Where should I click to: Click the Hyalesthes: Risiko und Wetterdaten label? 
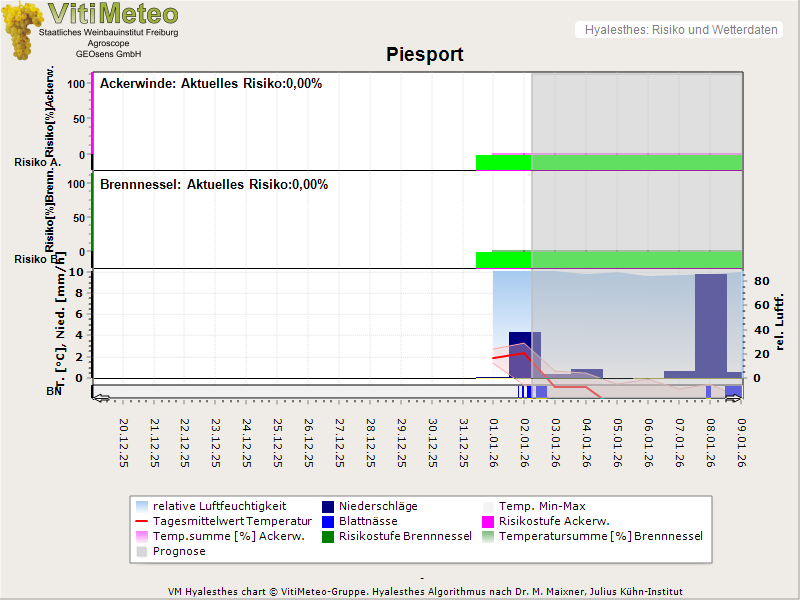point(680,30)
